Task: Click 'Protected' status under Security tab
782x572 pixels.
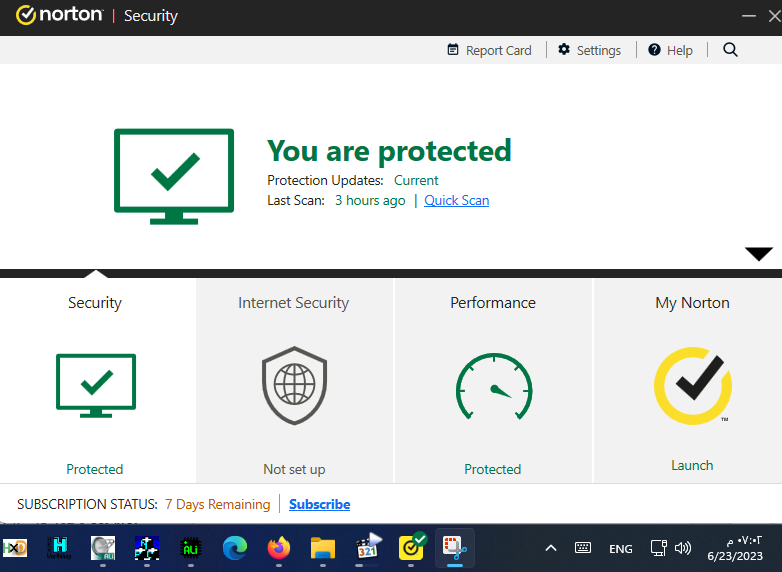Action: pyautogui.click(x=95, y=469)
